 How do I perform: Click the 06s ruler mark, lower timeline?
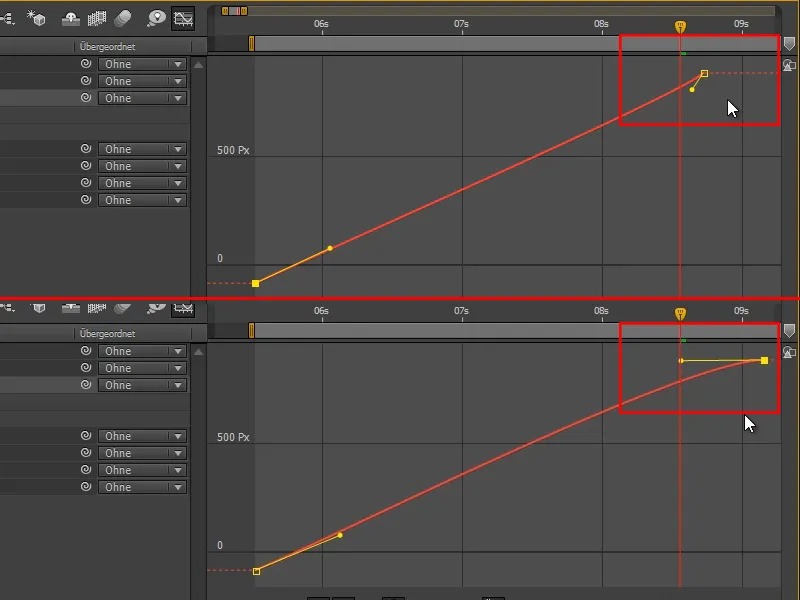(321, 311)
